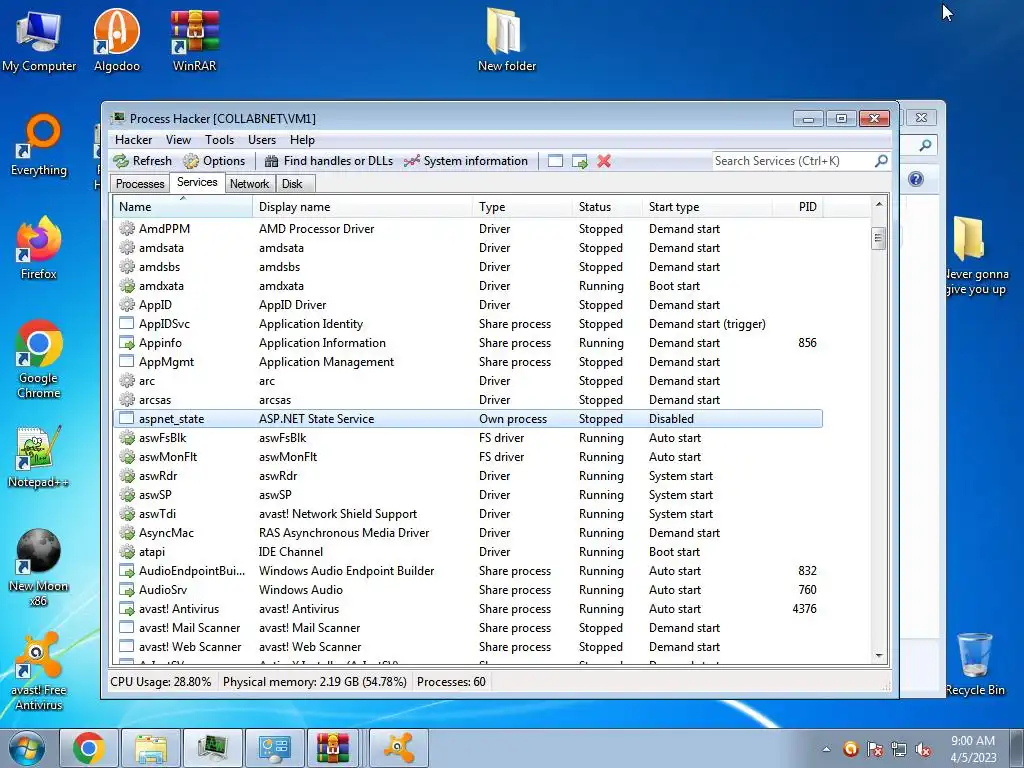Click the avast! Antivirus service icon
Viewport: 1024px width, 768px height.
coord(127,609)
